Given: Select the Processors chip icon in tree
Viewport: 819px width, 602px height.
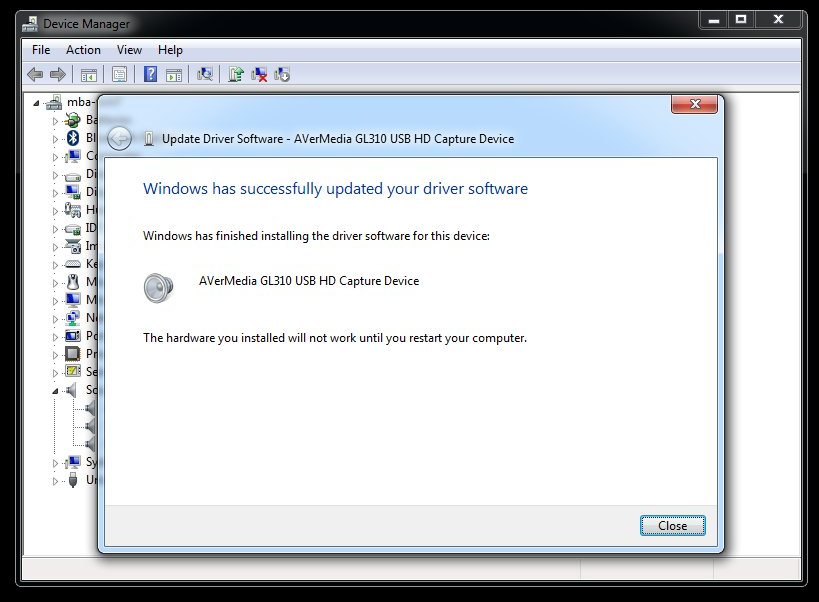Looking at the screenshot, I should click(73, 354).
